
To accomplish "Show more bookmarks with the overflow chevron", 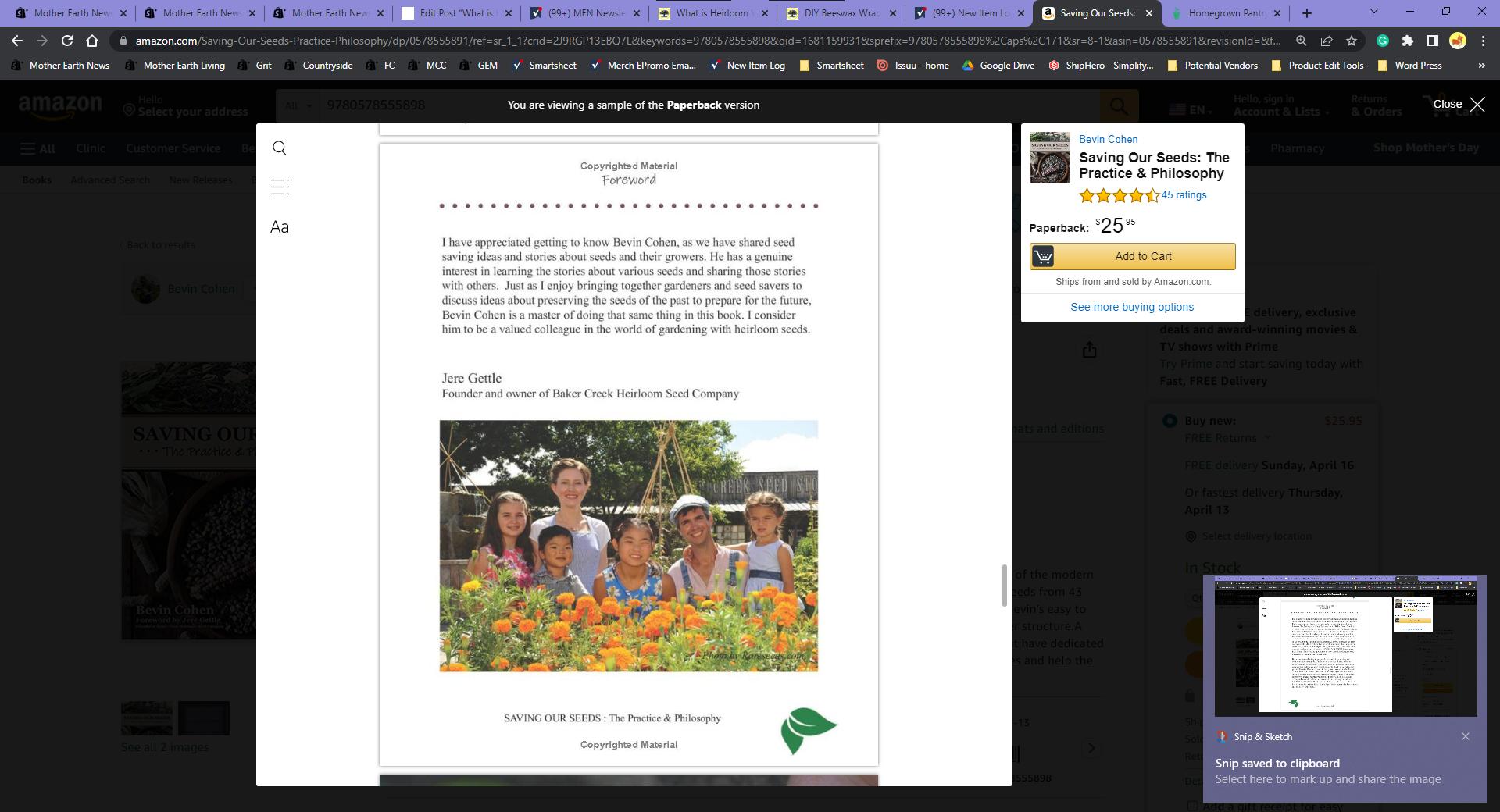I will pos(1481,66).
